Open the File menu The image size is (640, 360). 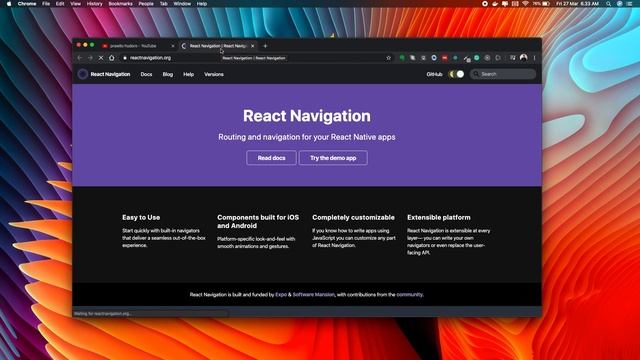coord(46,4)
